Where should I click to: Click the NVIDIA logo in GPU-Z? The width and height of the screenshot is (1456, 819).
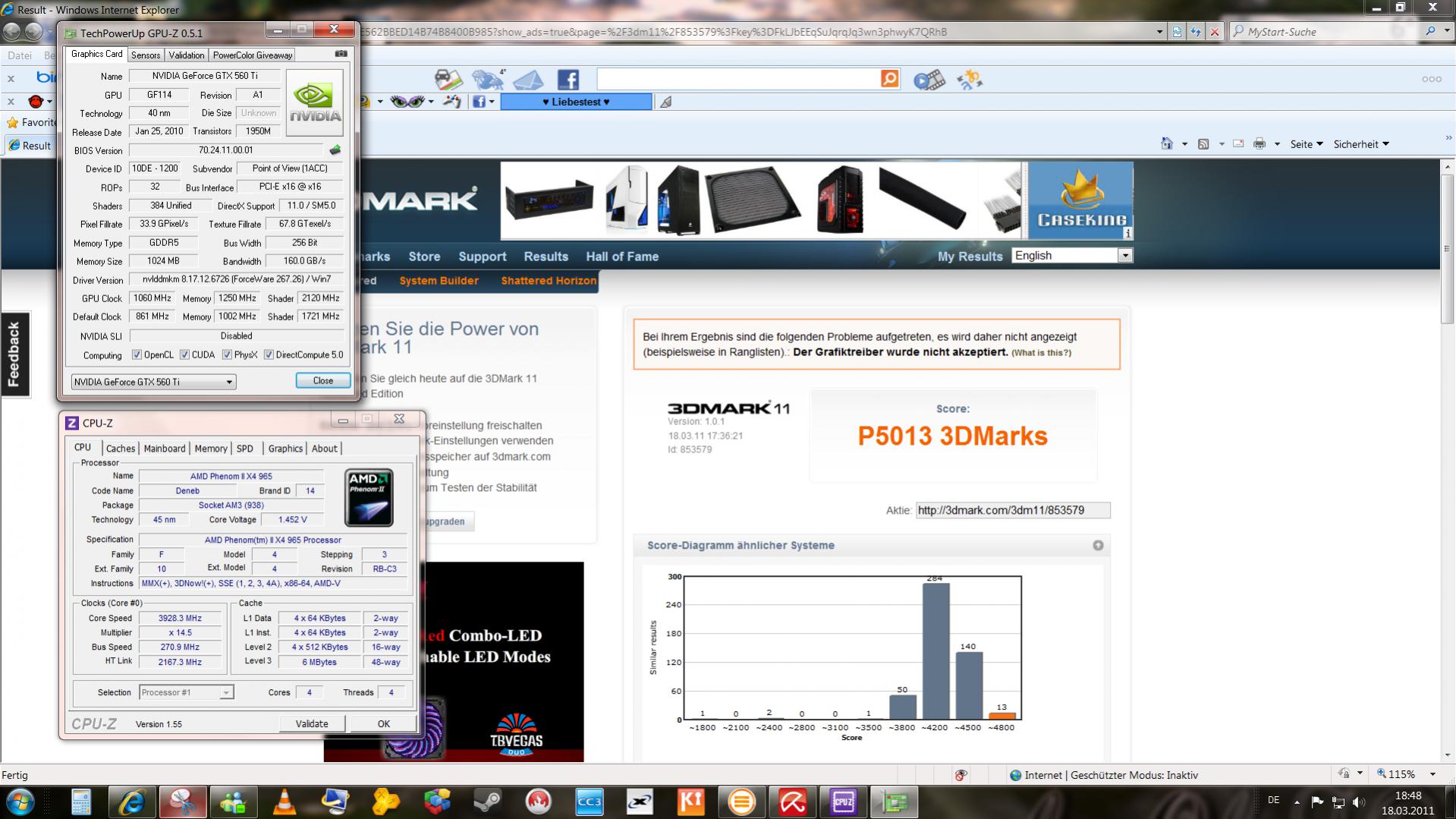pos(315,102)
